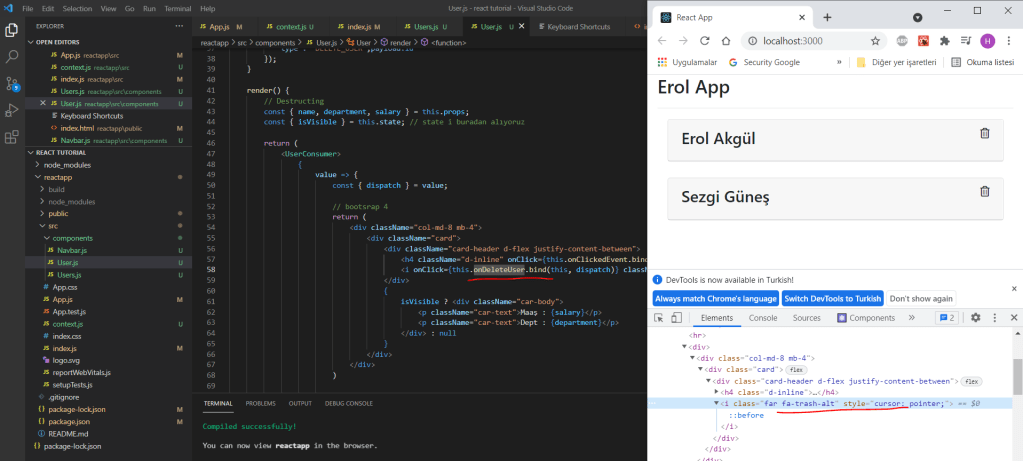Open the Extensions view in activity bar
This screenshot has width=1023, height=461.
pos(12,136)
